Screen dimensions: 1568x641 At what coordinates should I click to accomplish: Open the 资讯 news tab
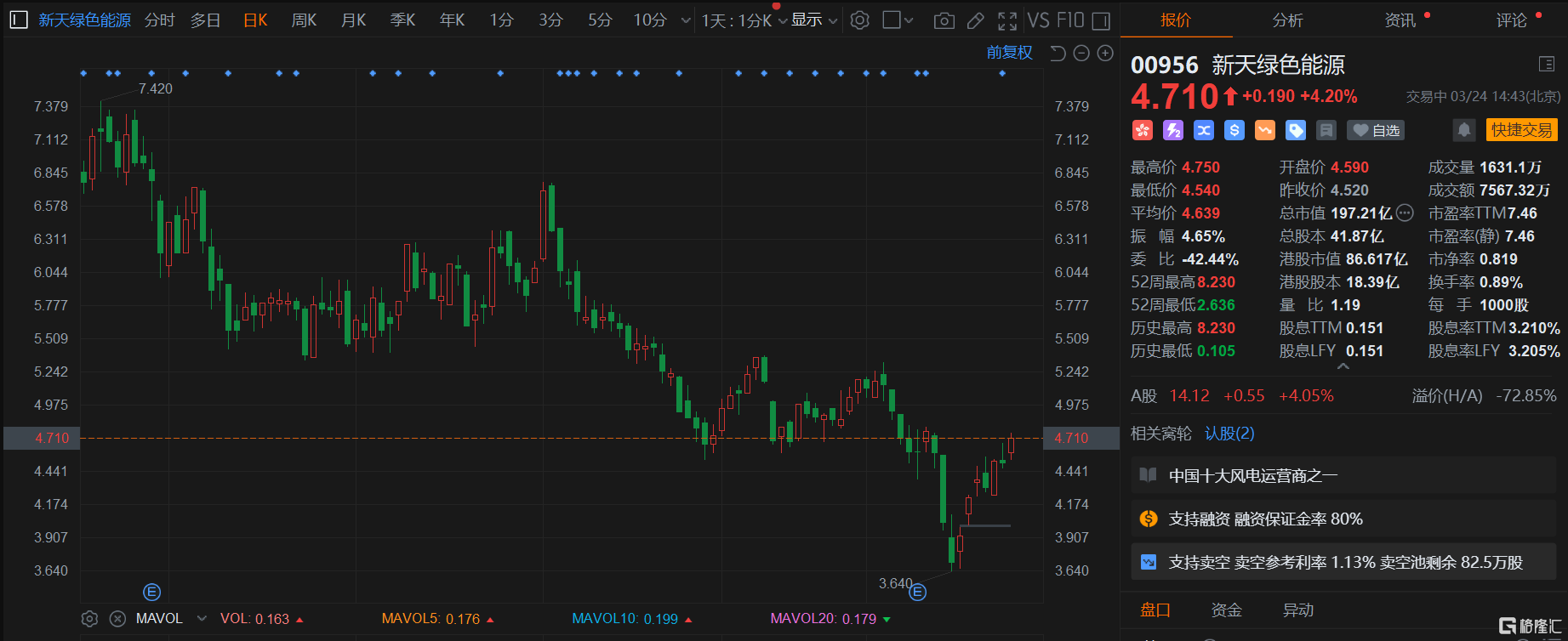click(x=1400, y=20)
